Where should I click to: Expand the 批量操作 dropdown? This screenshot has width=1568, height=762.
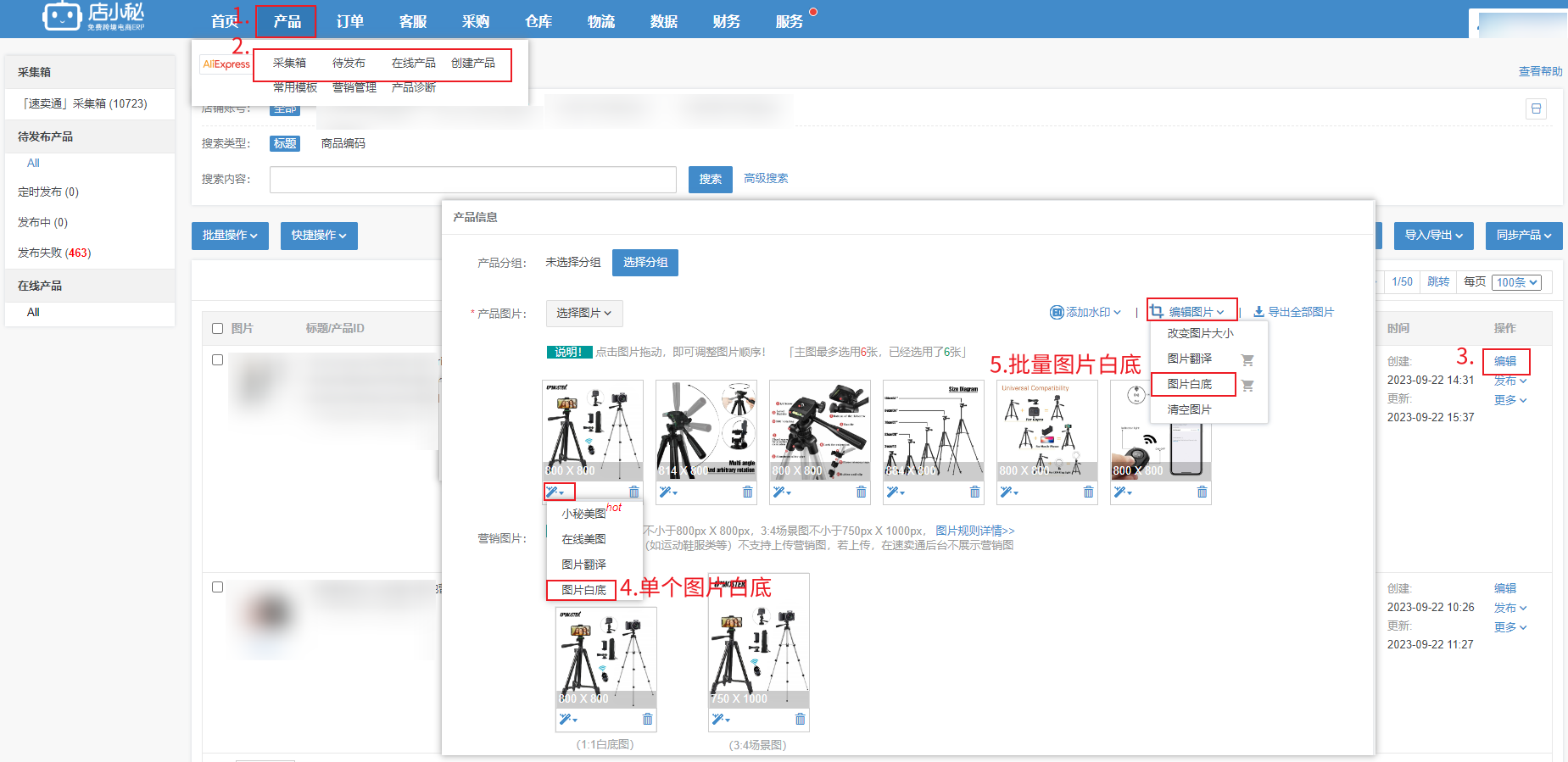pyautogui.click(x=230, y=236)
